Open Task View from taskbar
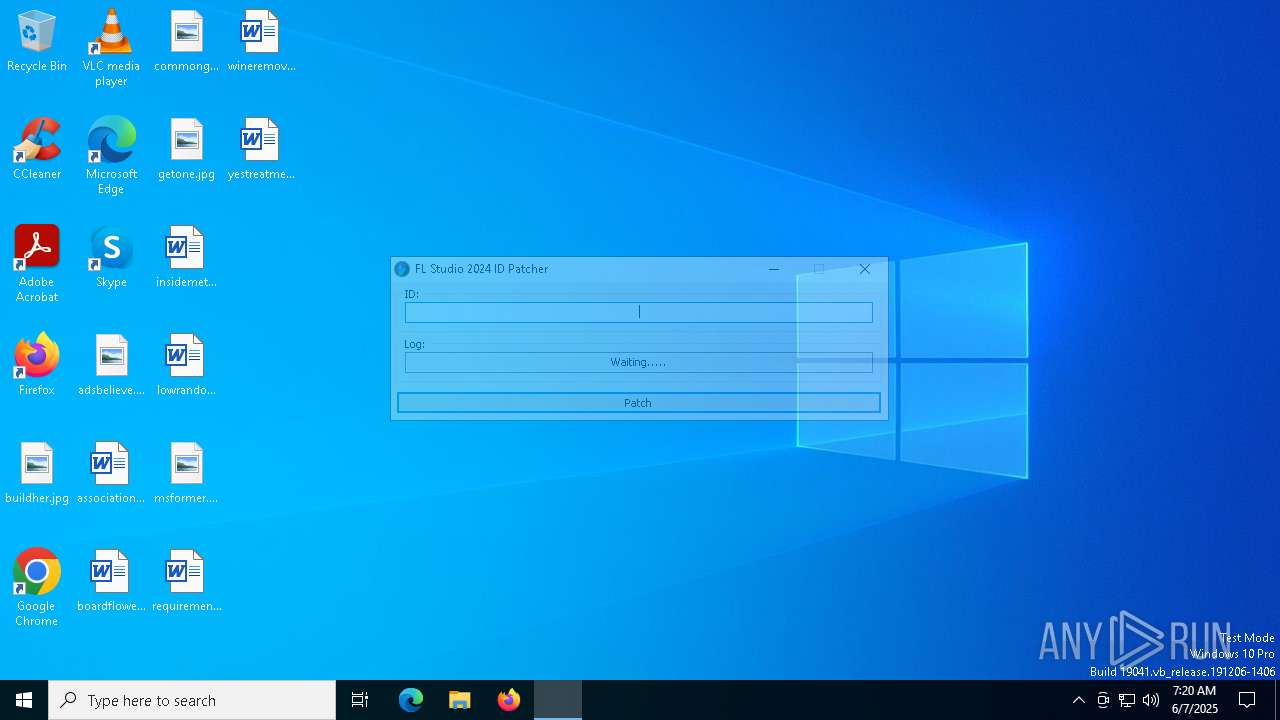1280x720 pixels. pos(360,700)
